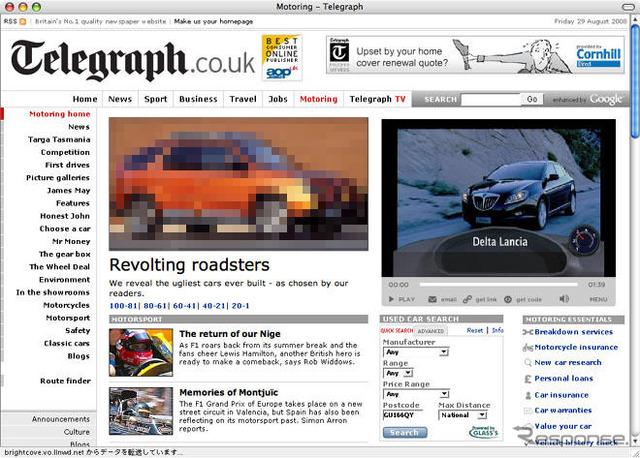Click the Postcode input field
The image size is (640, 458).
(402, 415)
